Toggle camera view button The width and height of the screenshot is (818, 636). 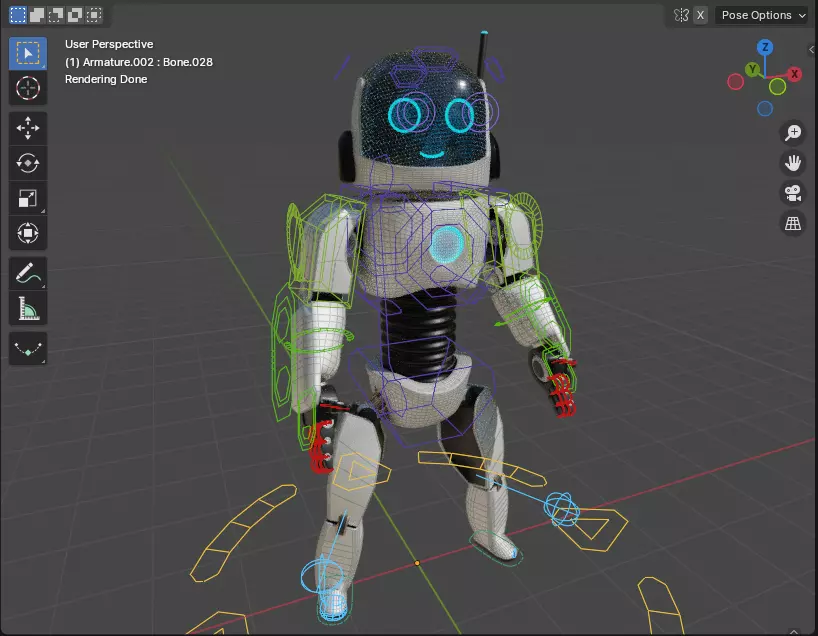793,193
